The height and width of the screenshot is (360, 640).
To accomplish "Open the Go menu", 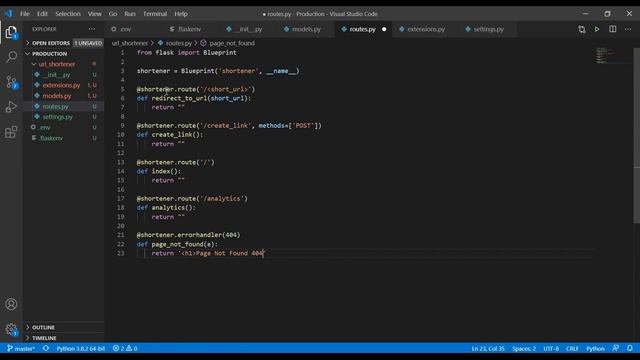I will click(x=113, y=13).
